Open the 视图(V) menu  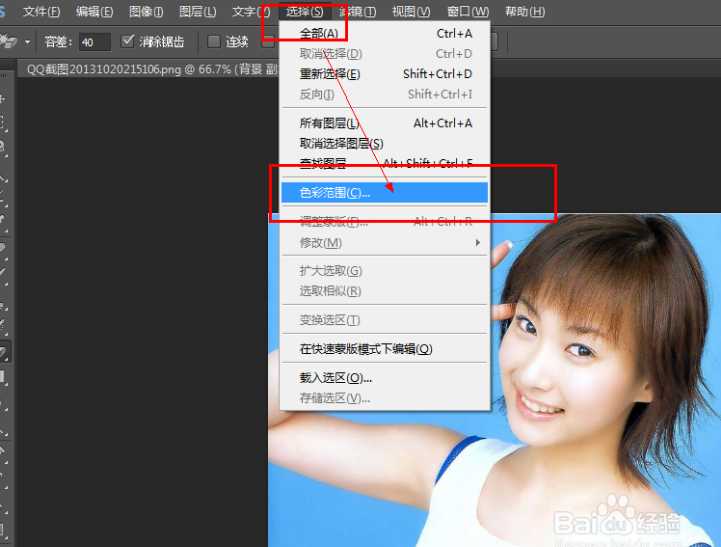click(411, 11)
